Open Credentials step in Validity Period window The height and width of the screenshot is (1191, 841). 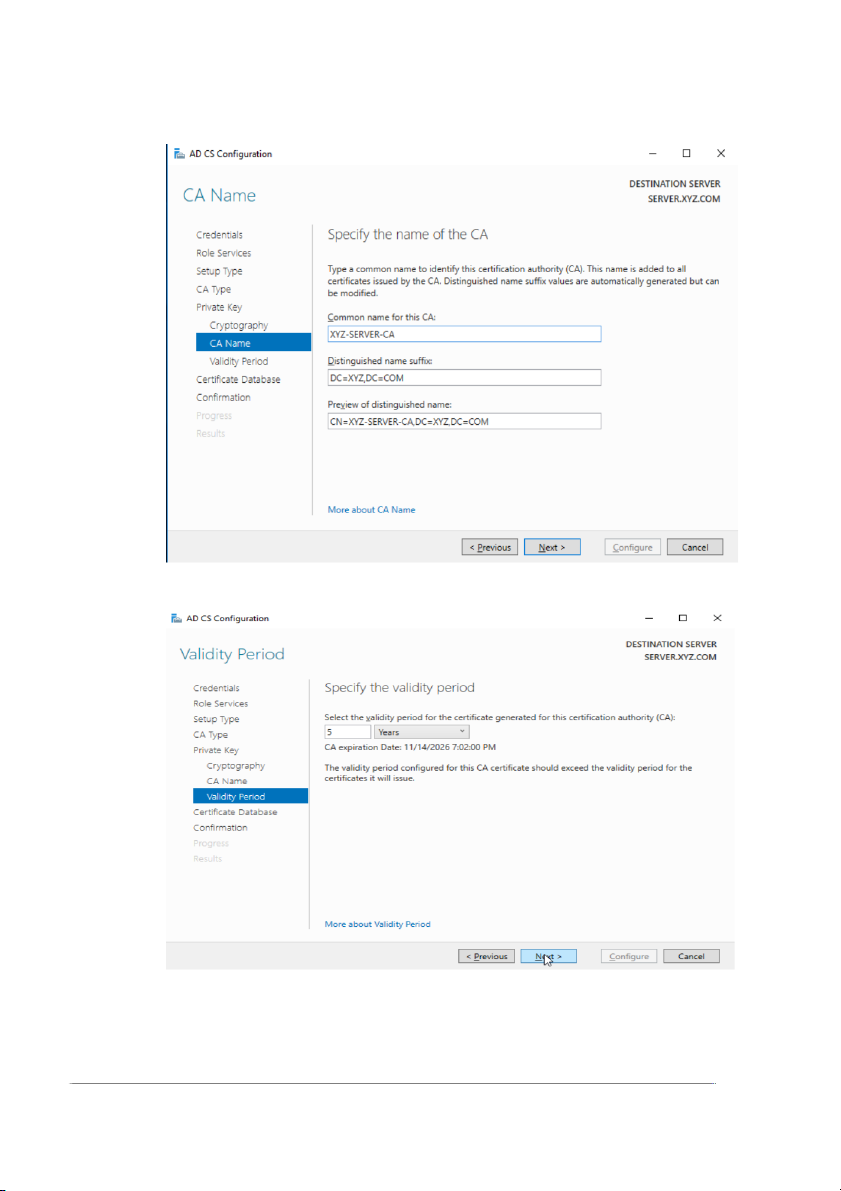217,688
